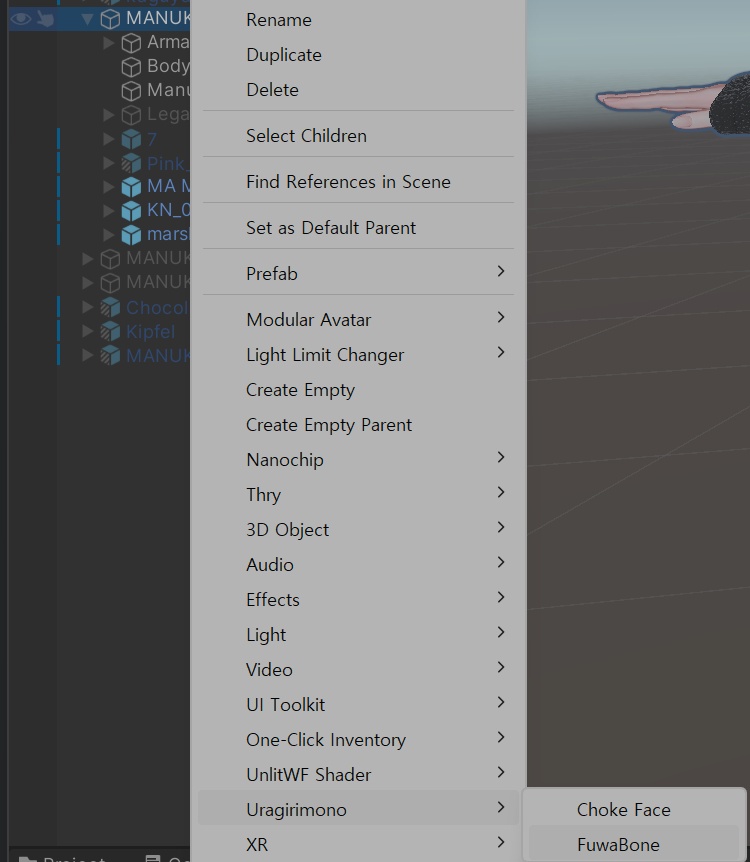
Task: Expand the mars prefab arrow
Action: 108,234
